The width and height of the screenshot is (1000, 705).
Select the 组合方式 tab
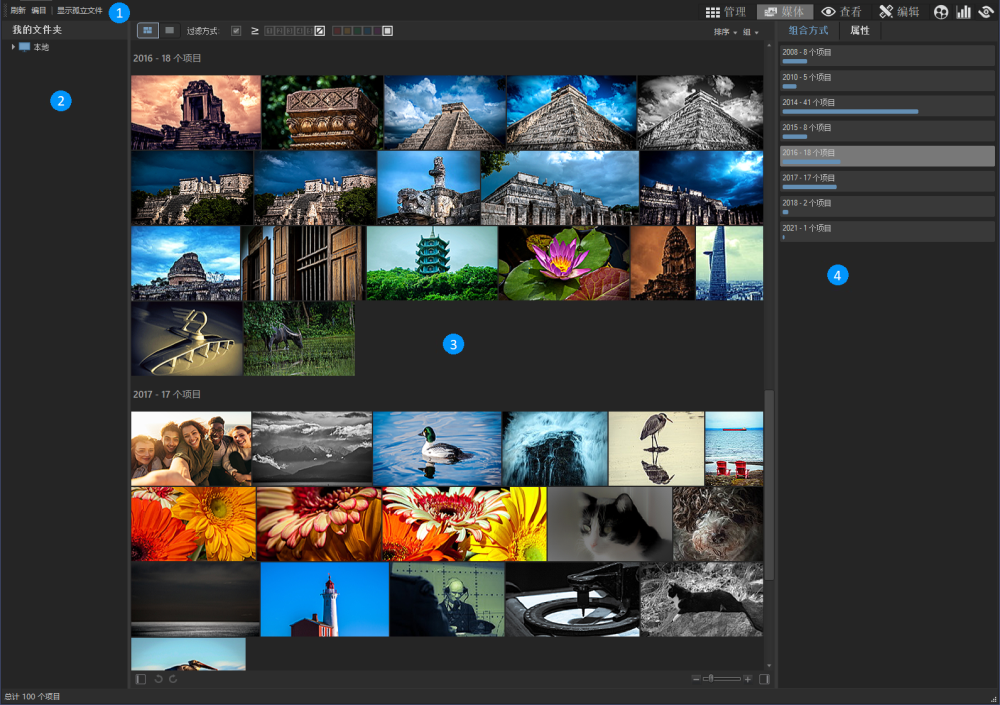tap(808, 31)
